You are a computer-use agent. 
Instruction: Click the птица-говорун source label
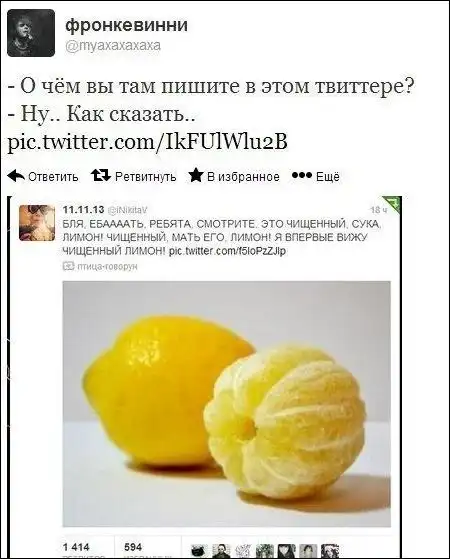coord(107,266)
